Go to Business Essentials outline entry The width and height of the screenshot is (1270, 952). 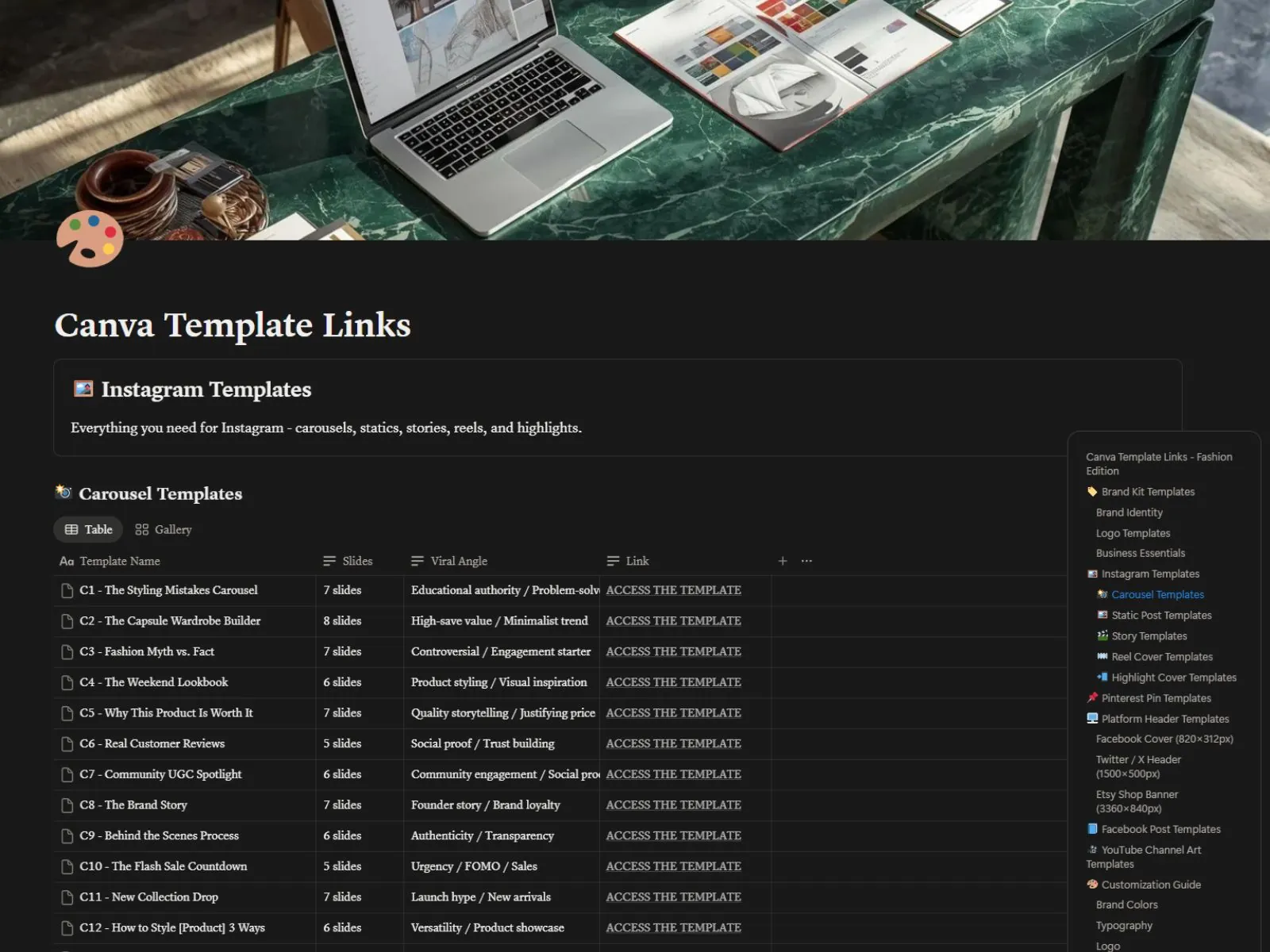1140,553
